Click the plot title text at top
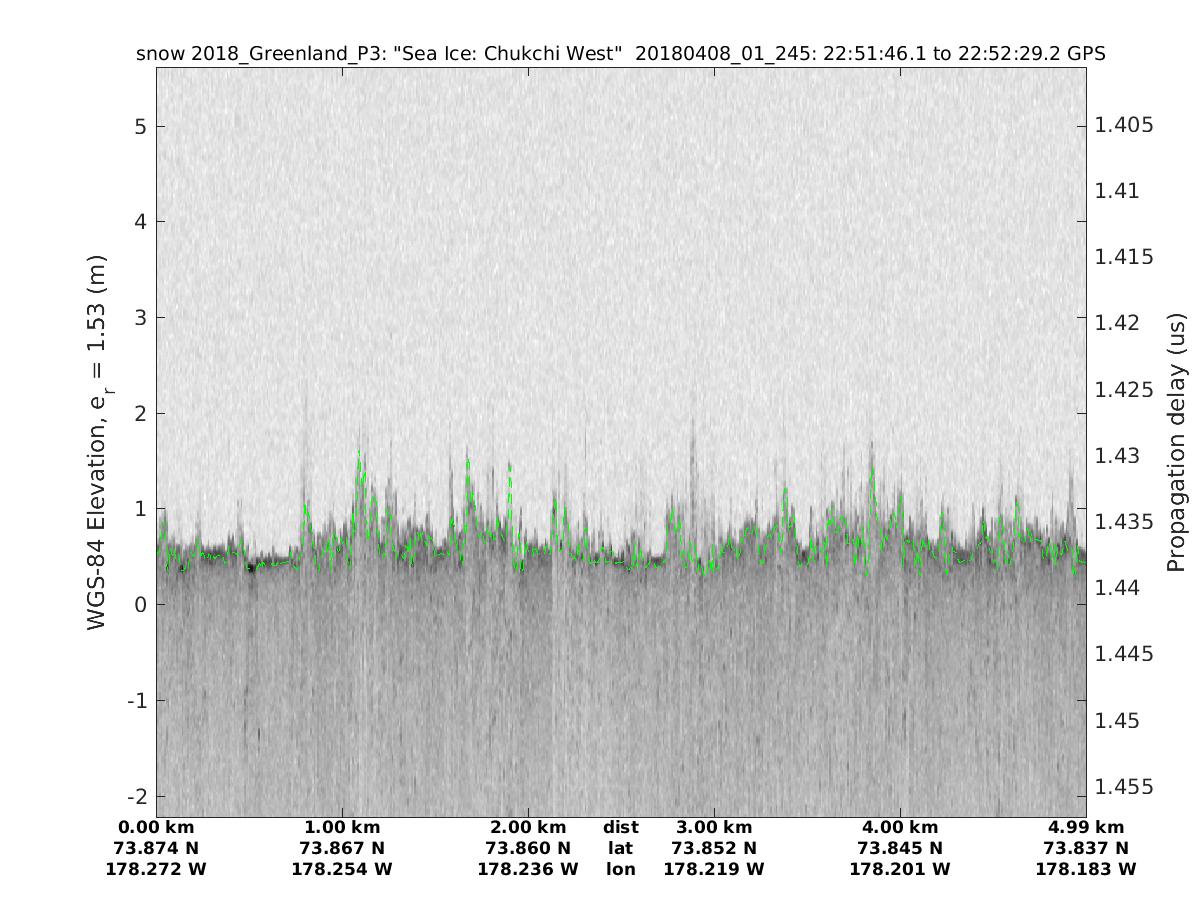The height and width of the screenshot is (900, 1200). click(x=620, y=54)
